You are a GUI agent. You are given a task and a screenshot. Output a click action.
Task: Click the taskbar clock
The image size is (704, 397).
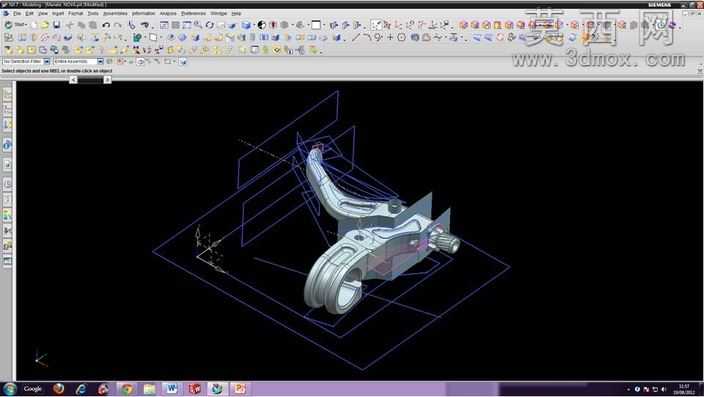[684, 389]
